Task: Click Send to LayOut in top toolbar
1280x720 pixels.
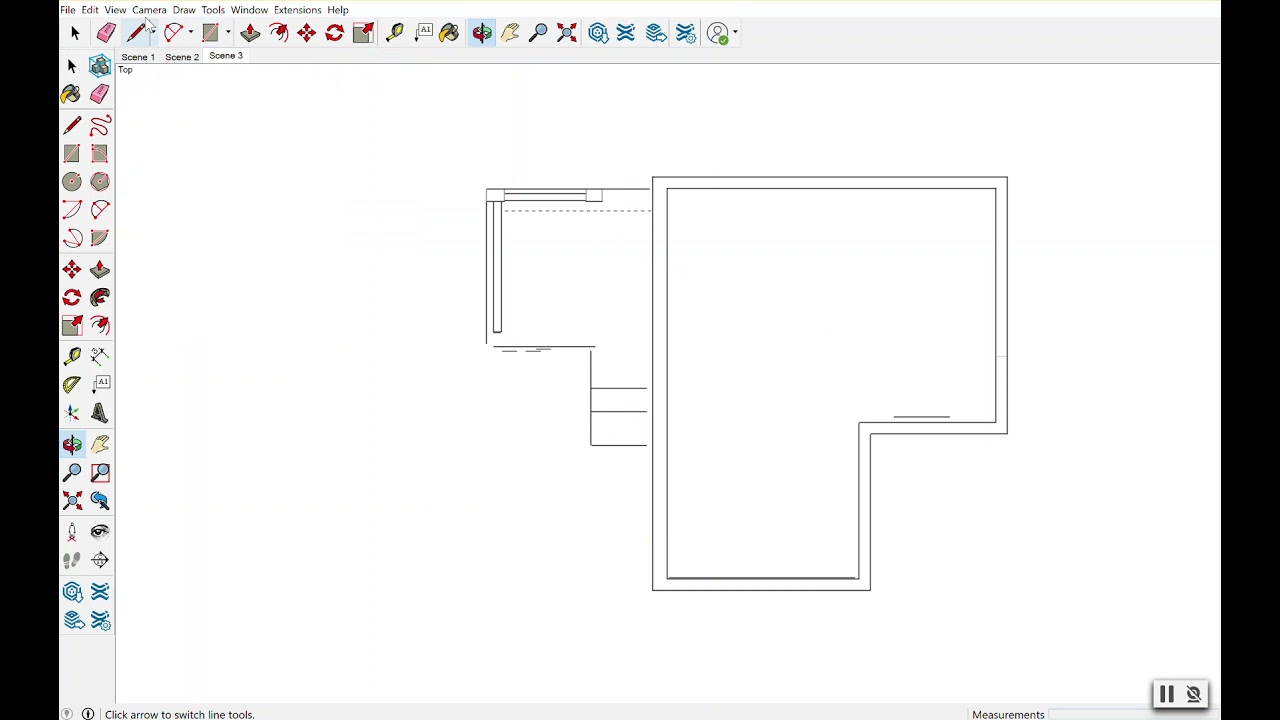Action: [656, 33]
